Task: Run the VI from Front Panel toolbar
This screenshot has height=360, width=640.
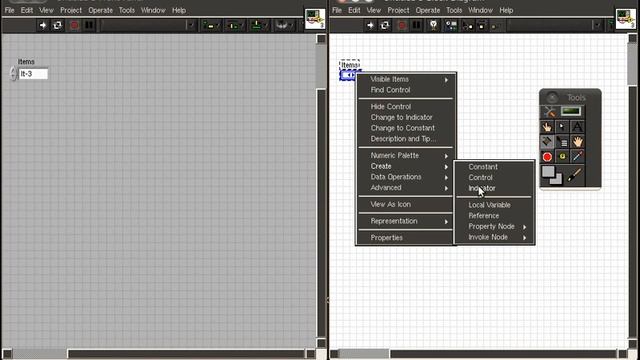Action: (x=42, y=25)
